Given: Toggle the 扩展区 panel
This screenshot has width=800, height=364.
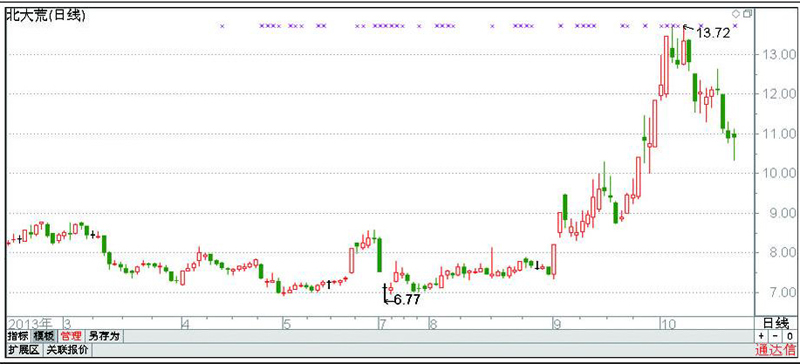Looking at the screenshot, I should (x=23, y=350).
